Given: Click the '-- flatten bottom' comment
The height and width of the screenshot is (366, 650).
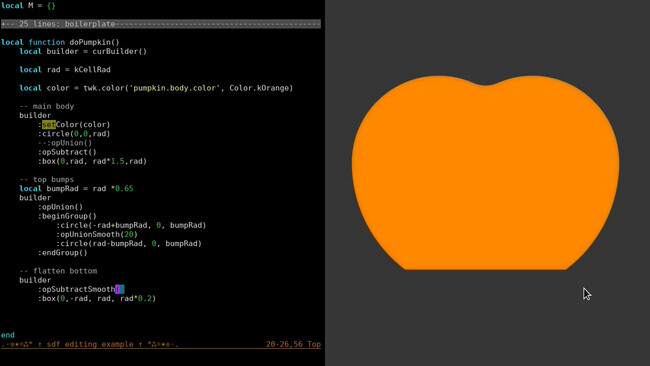Looking at the screenshot, I should point(58,271).
